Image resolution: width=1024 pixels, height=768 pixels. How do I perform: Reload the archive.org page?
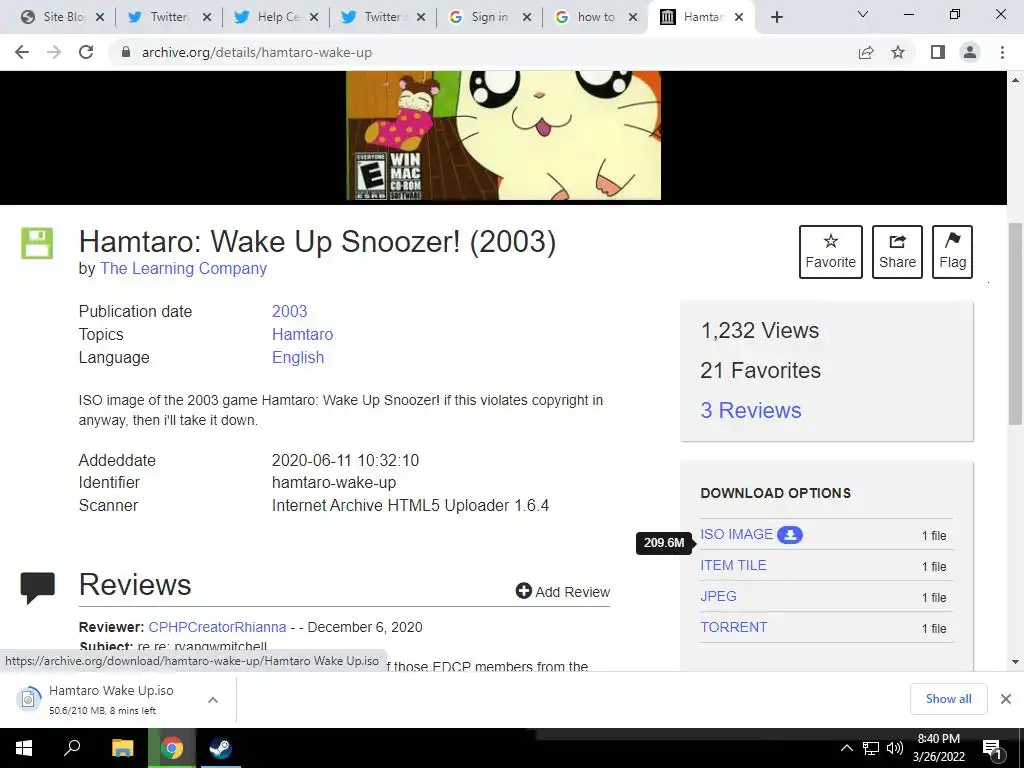click(x=86, y=52)
